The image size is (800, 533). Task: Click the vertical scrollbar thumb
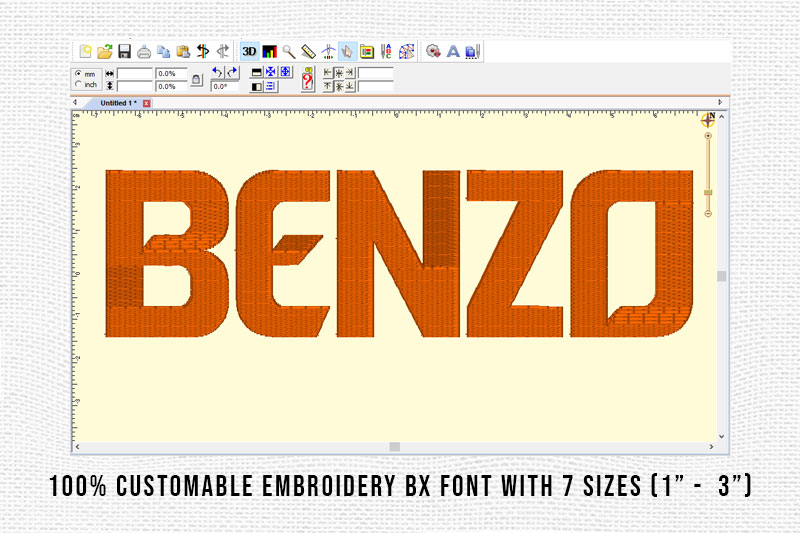(721, 276)
